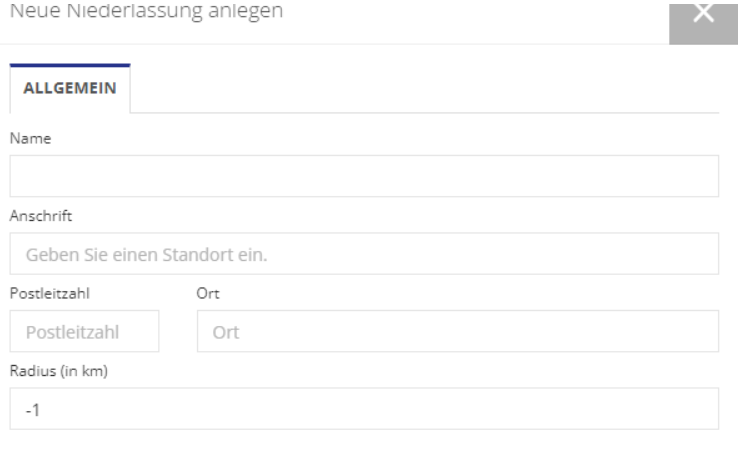Select the Postleitzahl label above the field
This screenshot has width=746, height=458.
(x=49, y=293)
